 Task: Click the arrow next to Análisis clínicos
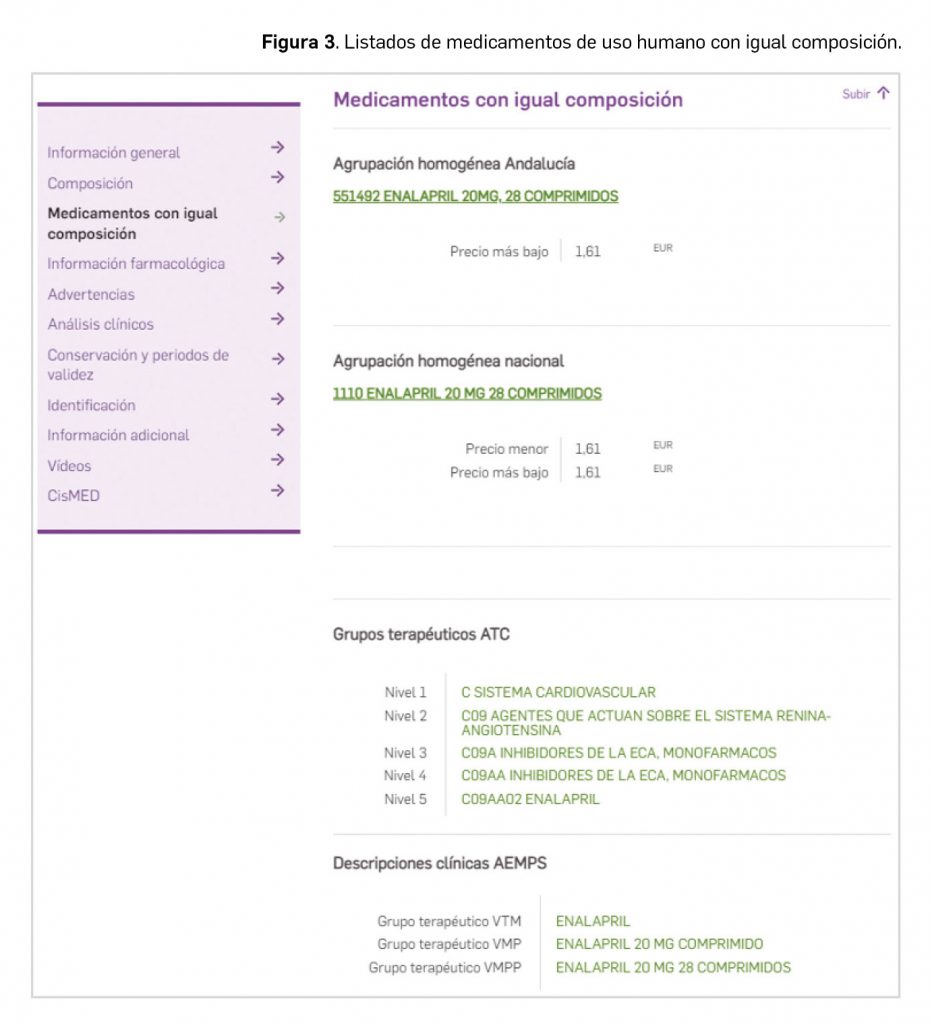[x=278, y=320]
